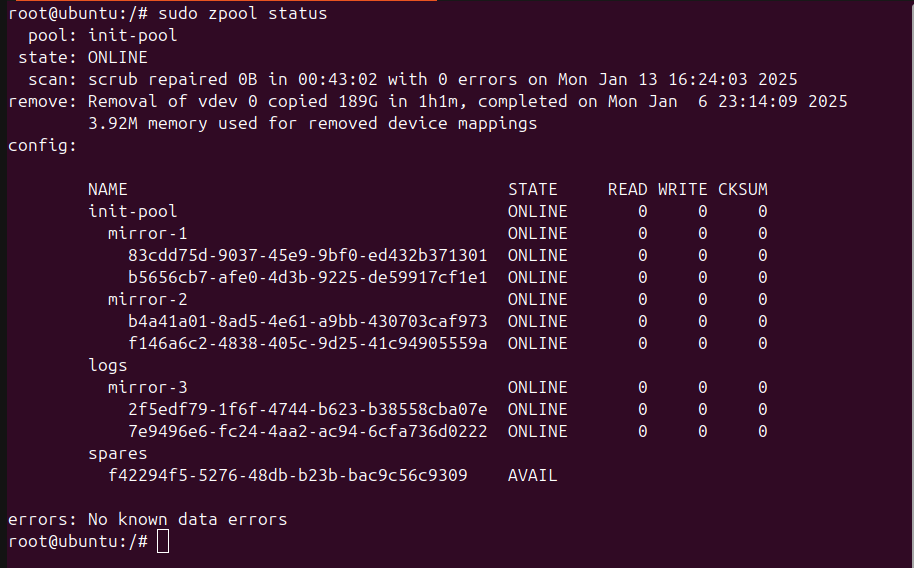The width and height of the screenshot is (914, 568).
Task: Click the 'STATE' column header
Action: (x=532, y=190)
